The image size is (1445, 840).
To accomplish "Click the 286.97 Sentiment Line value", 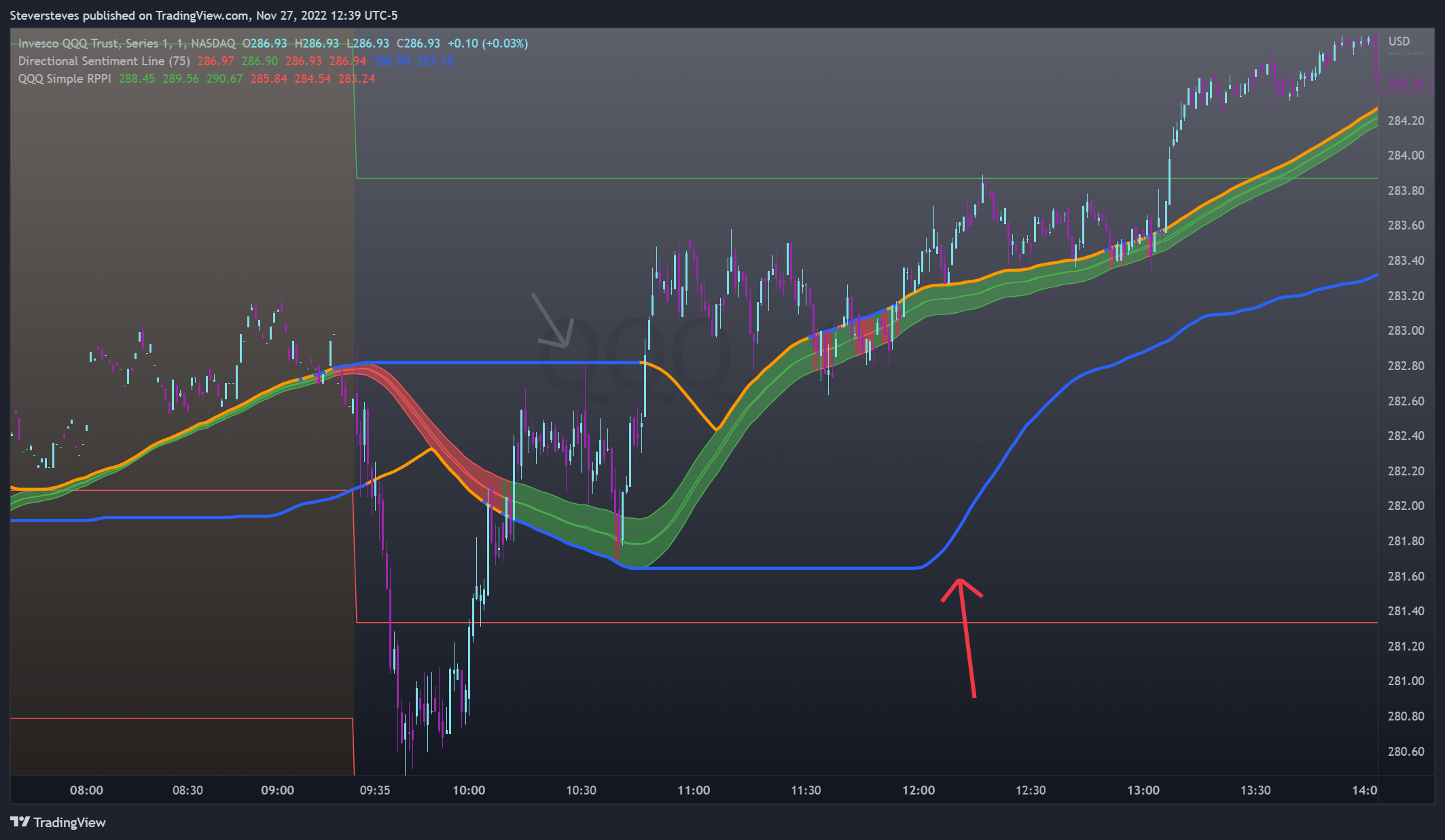I will click(x=215, y=61).
